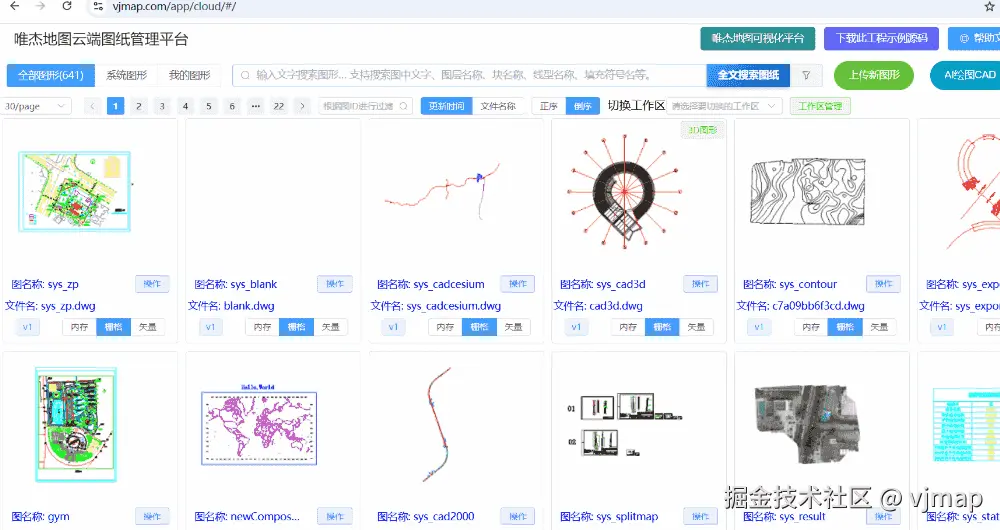Select v1 version tag of sys_blank
Image resolution: width=1000 pixels, height=530 pixels.
(210, 327)
